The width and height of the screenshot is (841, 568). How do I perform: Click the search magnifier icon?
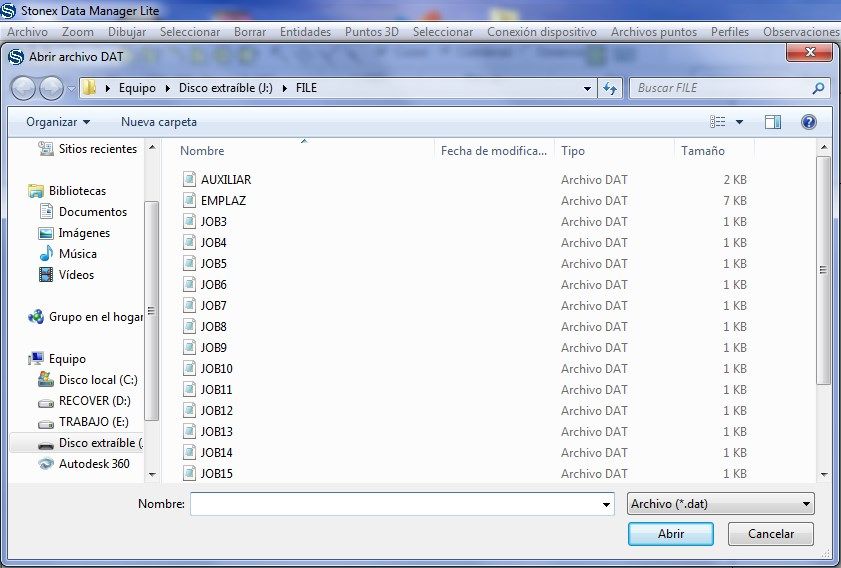click(x=818, y=88)
